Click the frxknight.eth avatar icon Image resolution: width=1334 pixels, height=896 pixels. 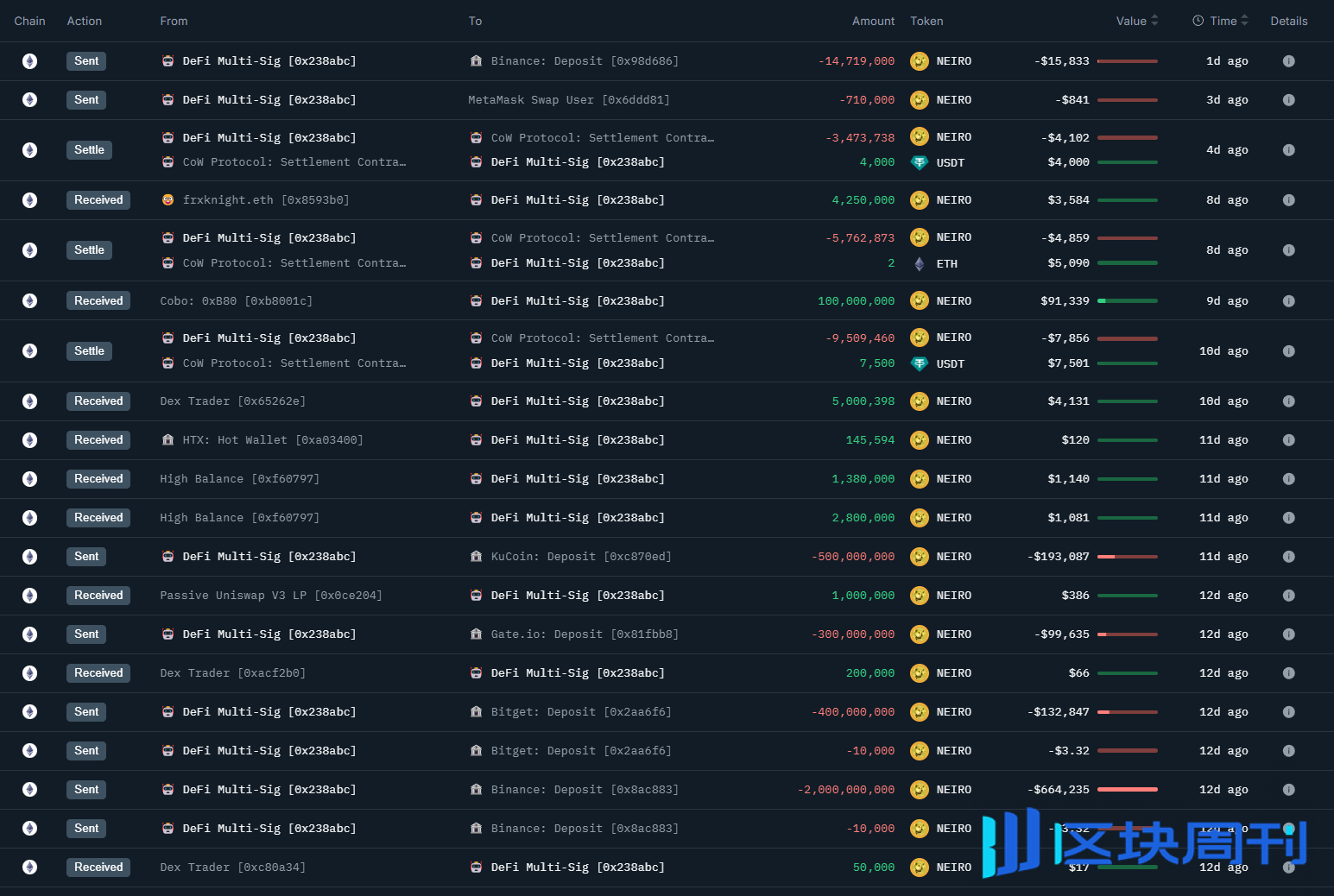click(168, 200)
